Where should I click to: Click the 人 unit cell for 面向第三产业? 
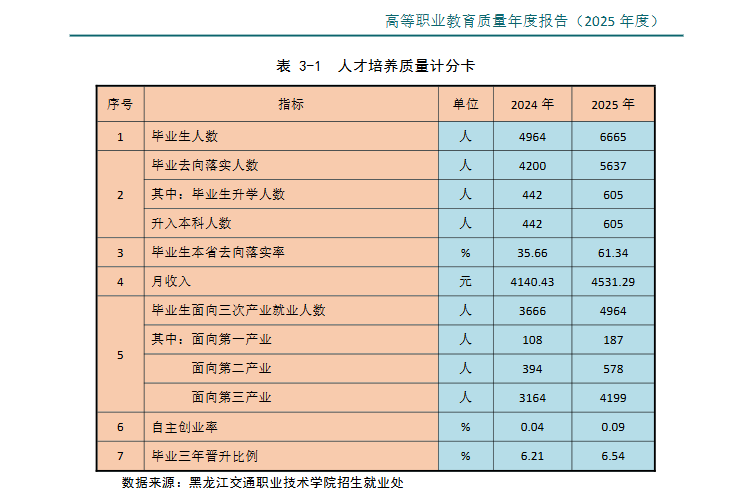(465, 398)
